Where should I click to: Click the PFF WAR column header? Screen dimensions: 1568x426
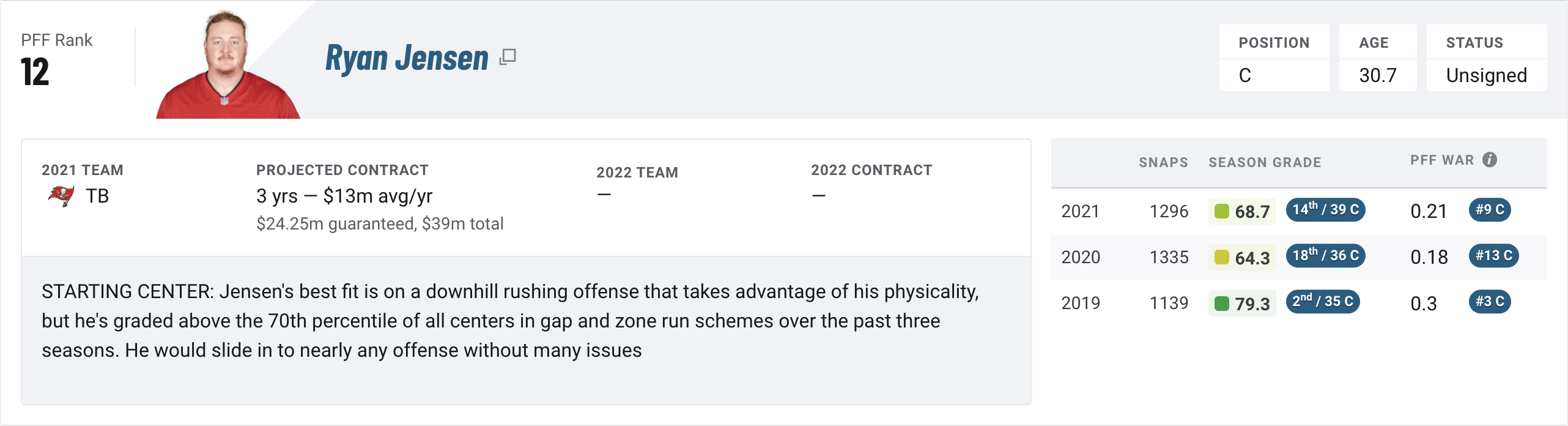point(1442,160)
